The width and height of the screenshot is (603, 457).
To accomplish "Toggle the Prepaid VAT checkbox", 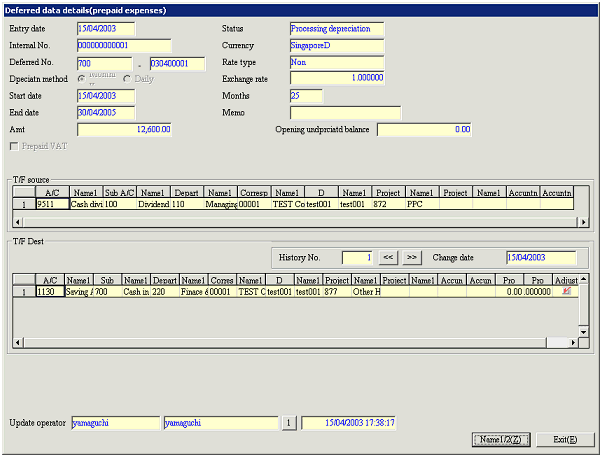I will [14, 146].
